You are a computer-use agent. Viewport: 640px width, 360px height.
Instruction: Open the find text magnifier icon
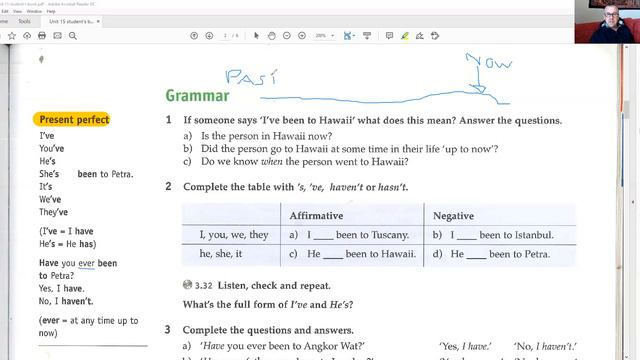(73, 36)
